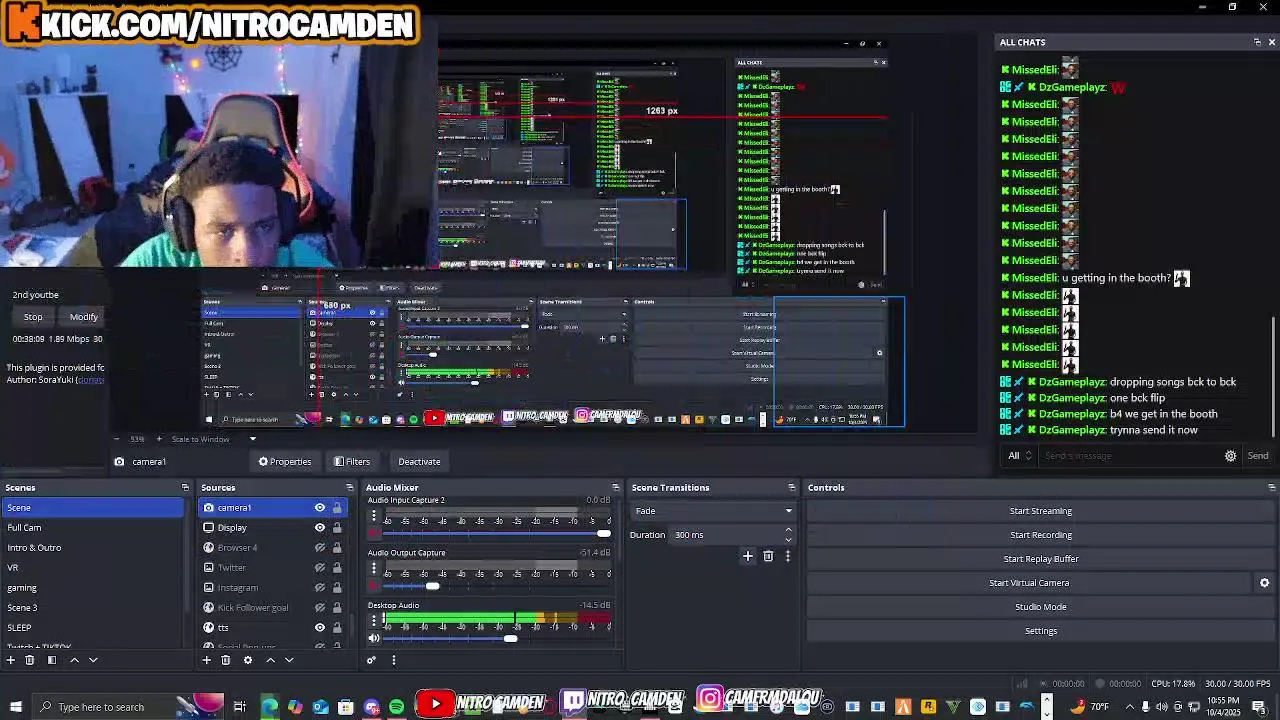Mute Desktop Audio speaker icon
The width and height of the screenshot is (1280, 720).
coord(374,638)
